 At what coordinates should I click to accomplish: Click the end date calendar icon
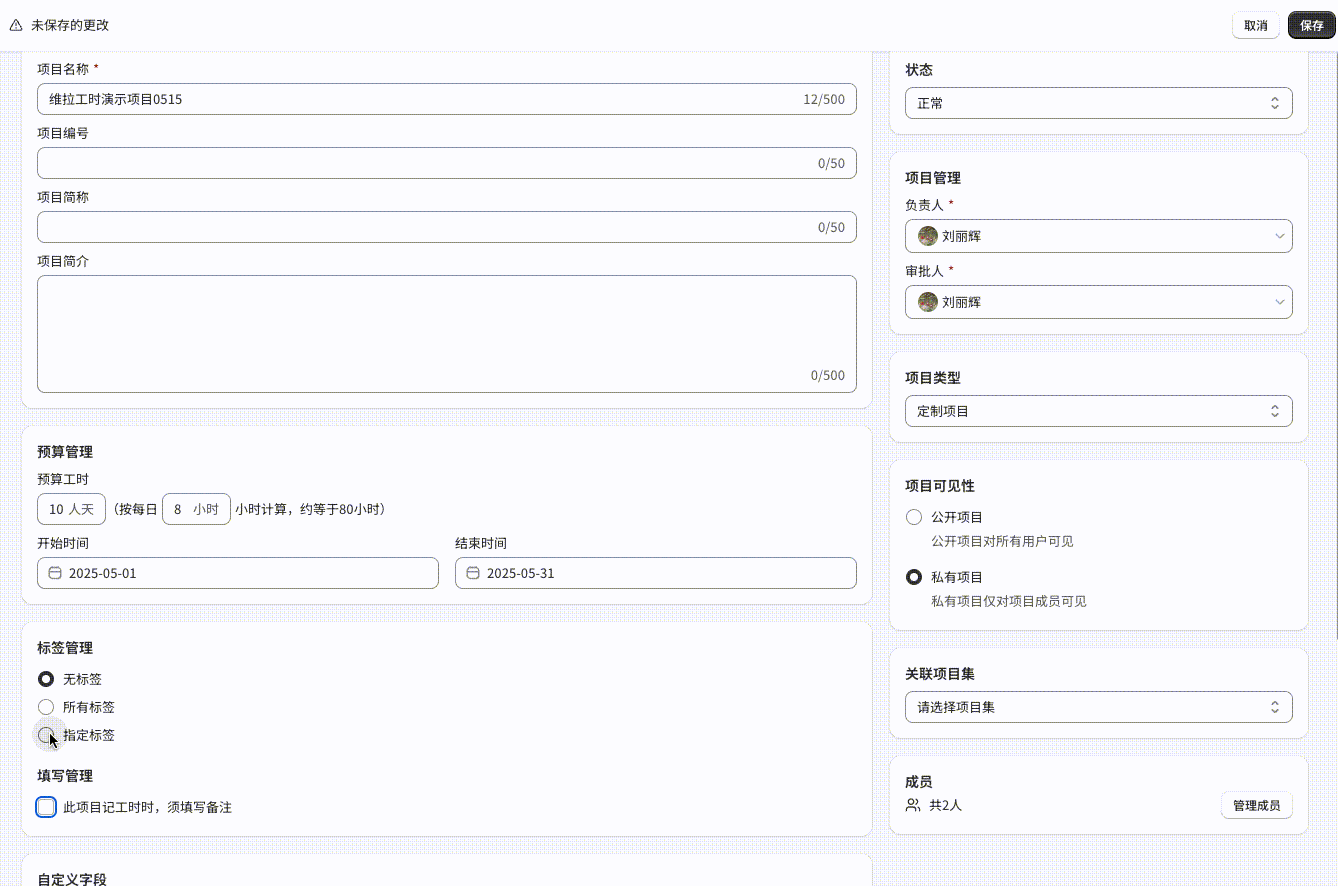click(x=473, y=573)
